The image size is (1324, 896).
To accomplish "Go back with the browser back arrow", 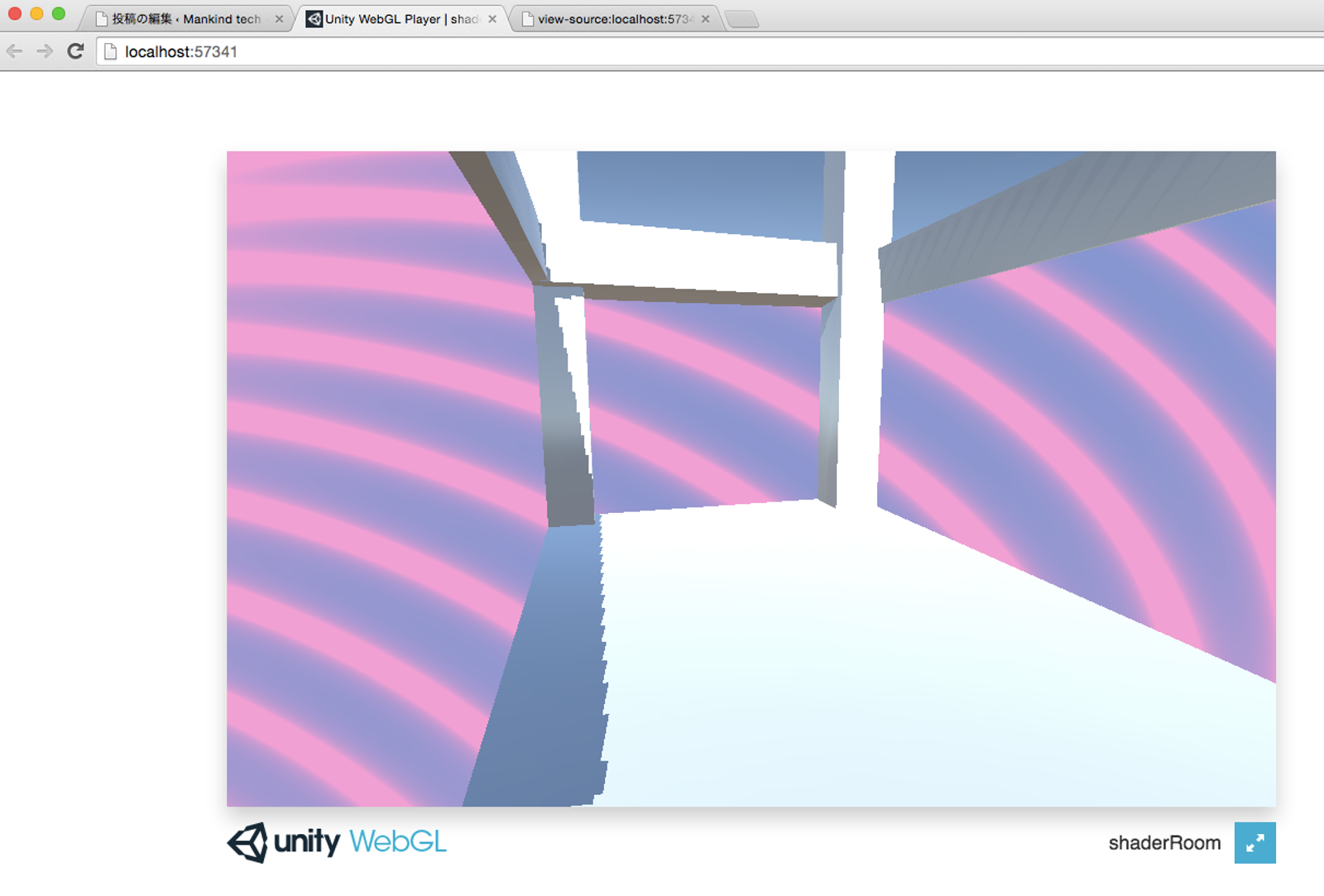I will (x=15, y=51).
